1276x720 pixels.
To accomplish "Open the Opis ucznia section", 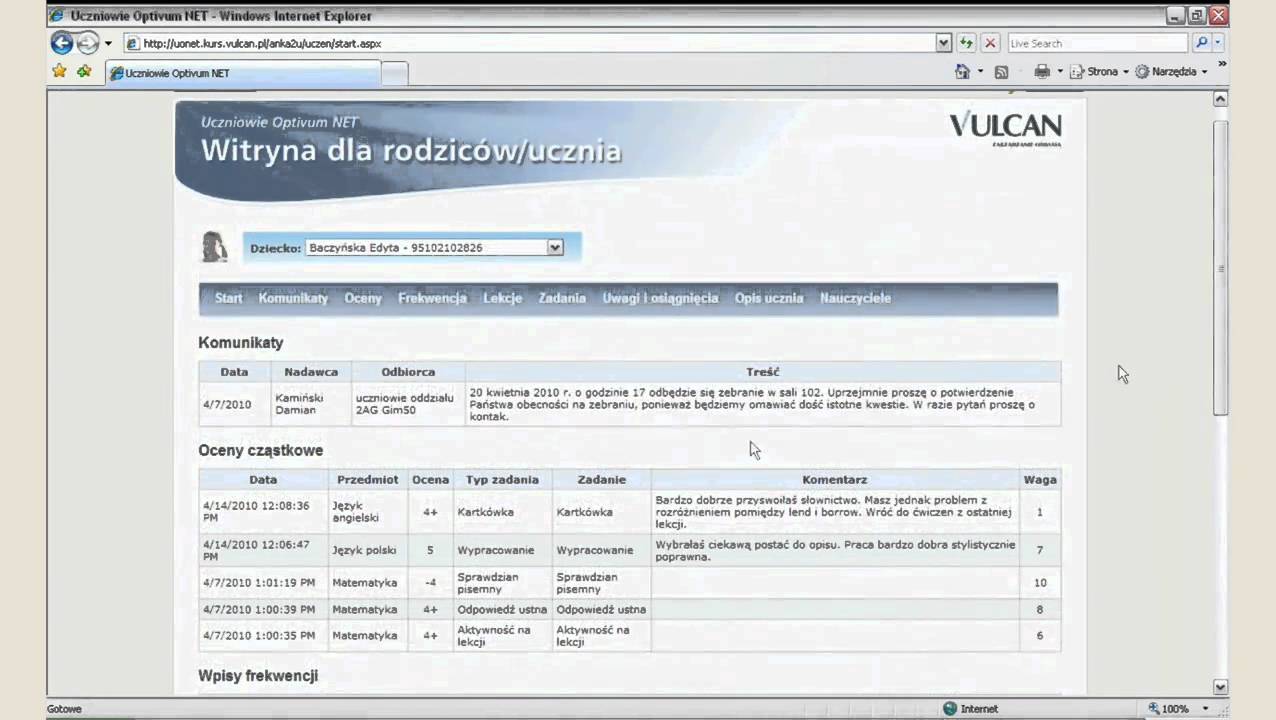I will (x=769, y=298).
